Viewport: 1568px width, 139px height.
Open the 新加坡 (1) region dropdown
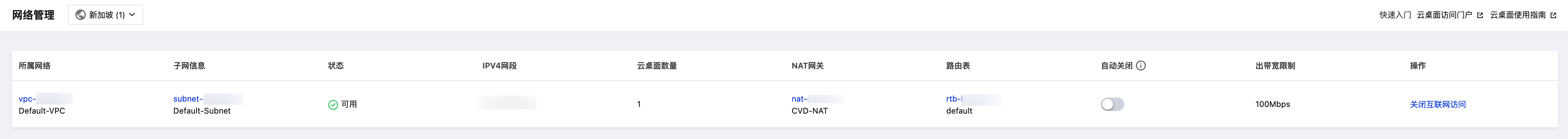(106, 15)
